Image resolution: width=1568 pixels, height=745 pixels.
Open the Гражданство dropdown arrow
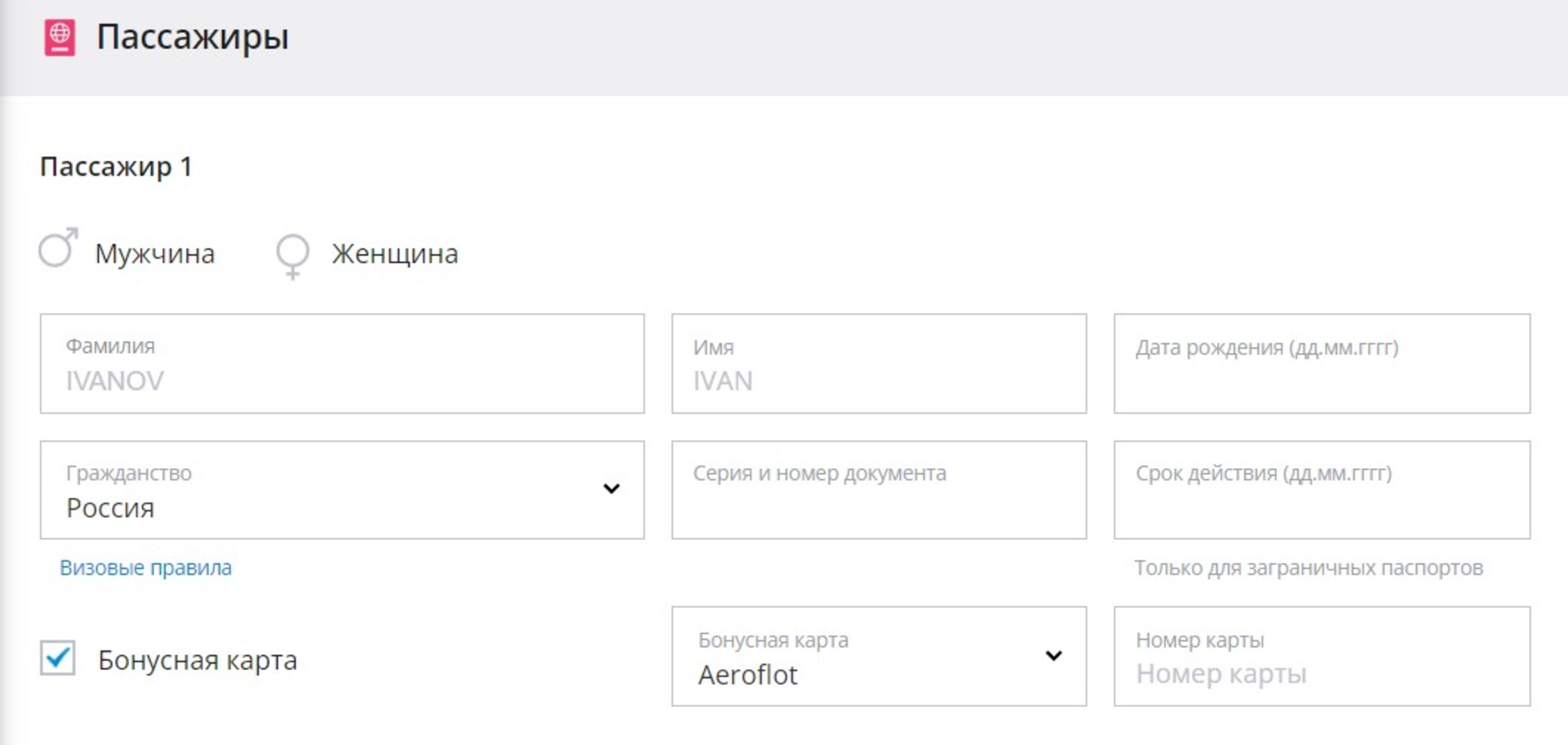(611, 488)
